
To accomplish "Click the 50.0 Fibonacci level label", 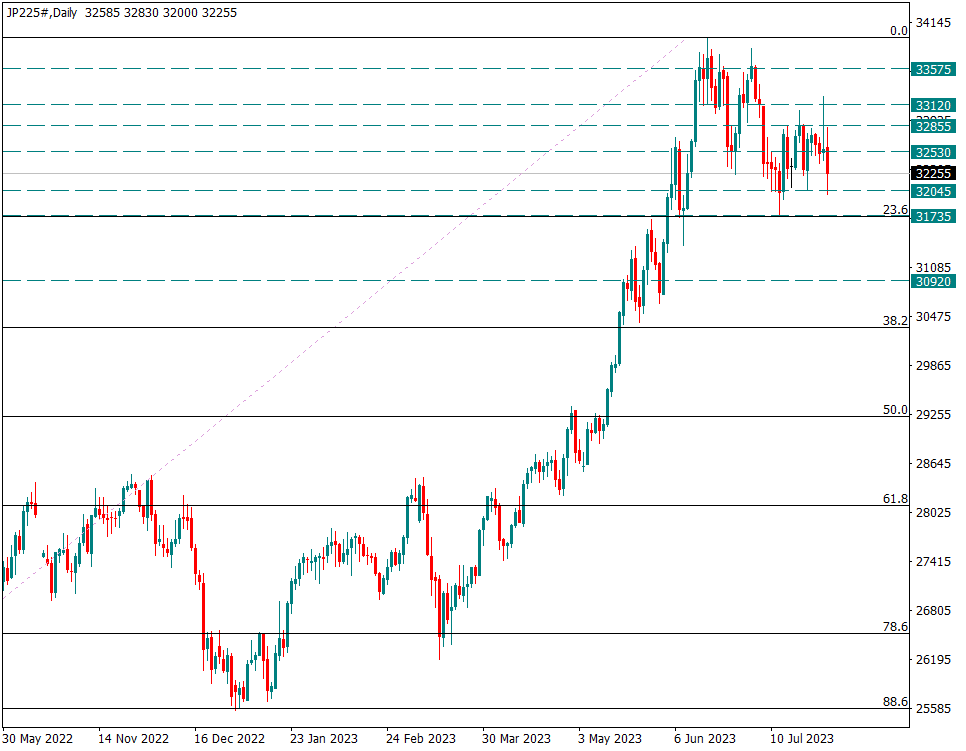I will coord(895,410).
